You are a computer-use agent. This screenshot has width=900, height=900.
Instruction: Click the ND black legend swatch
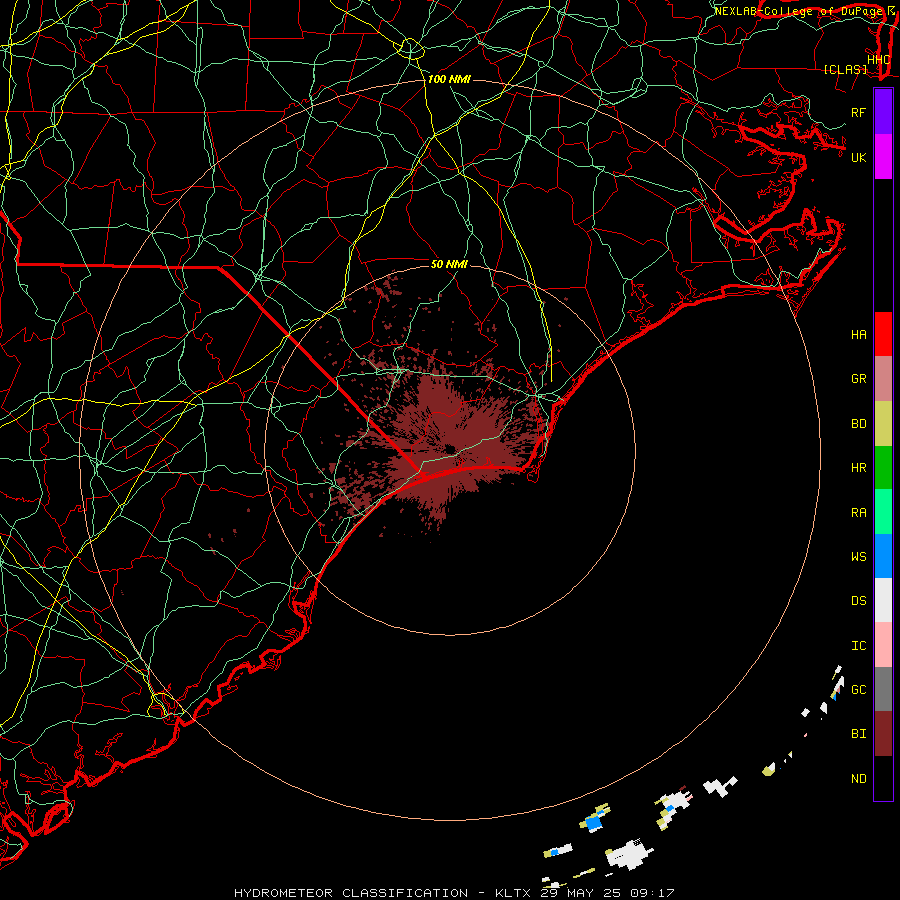pos(883,778)
